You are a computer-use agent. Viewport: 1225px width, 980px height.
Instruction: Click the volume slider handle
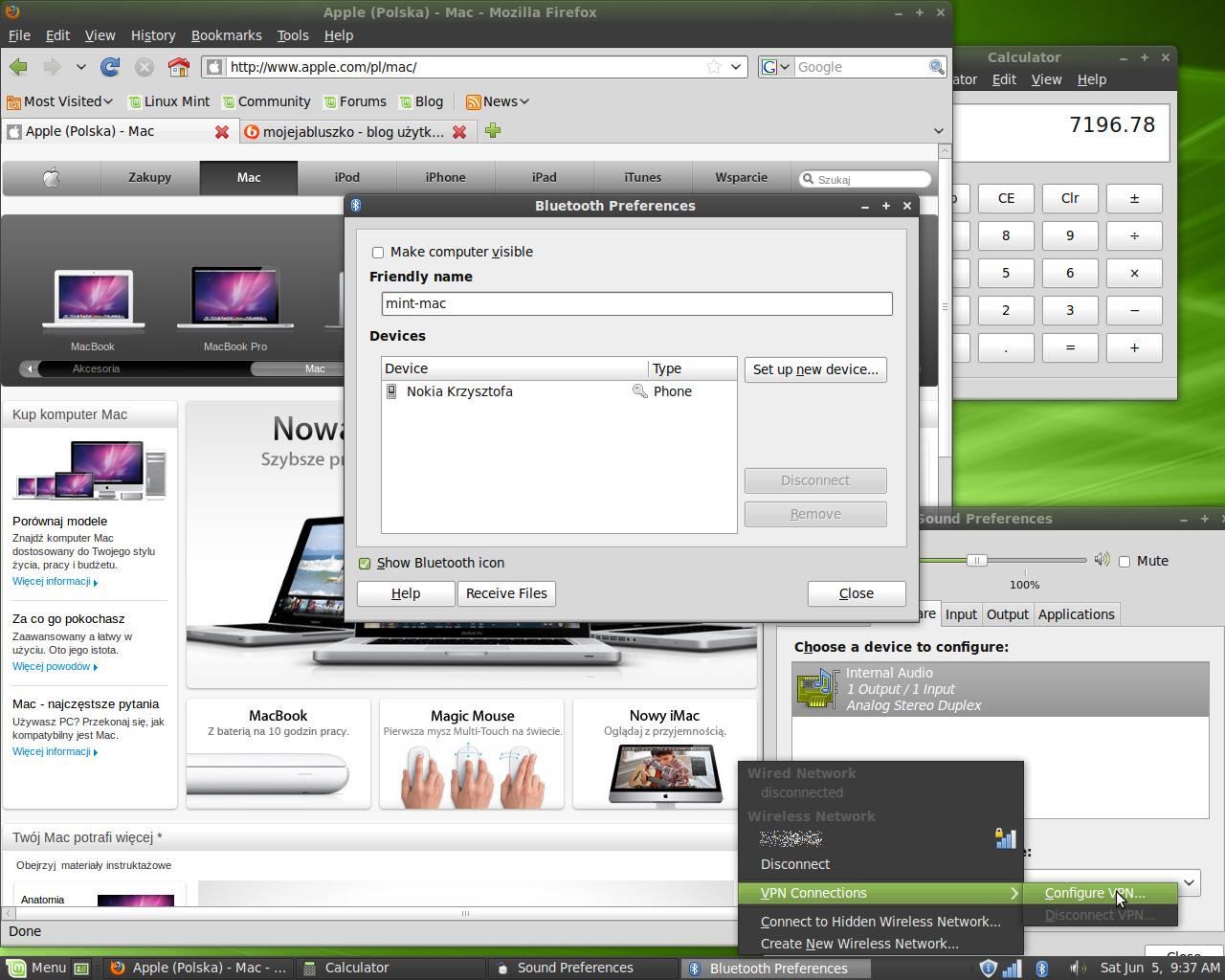pos(976,560)
